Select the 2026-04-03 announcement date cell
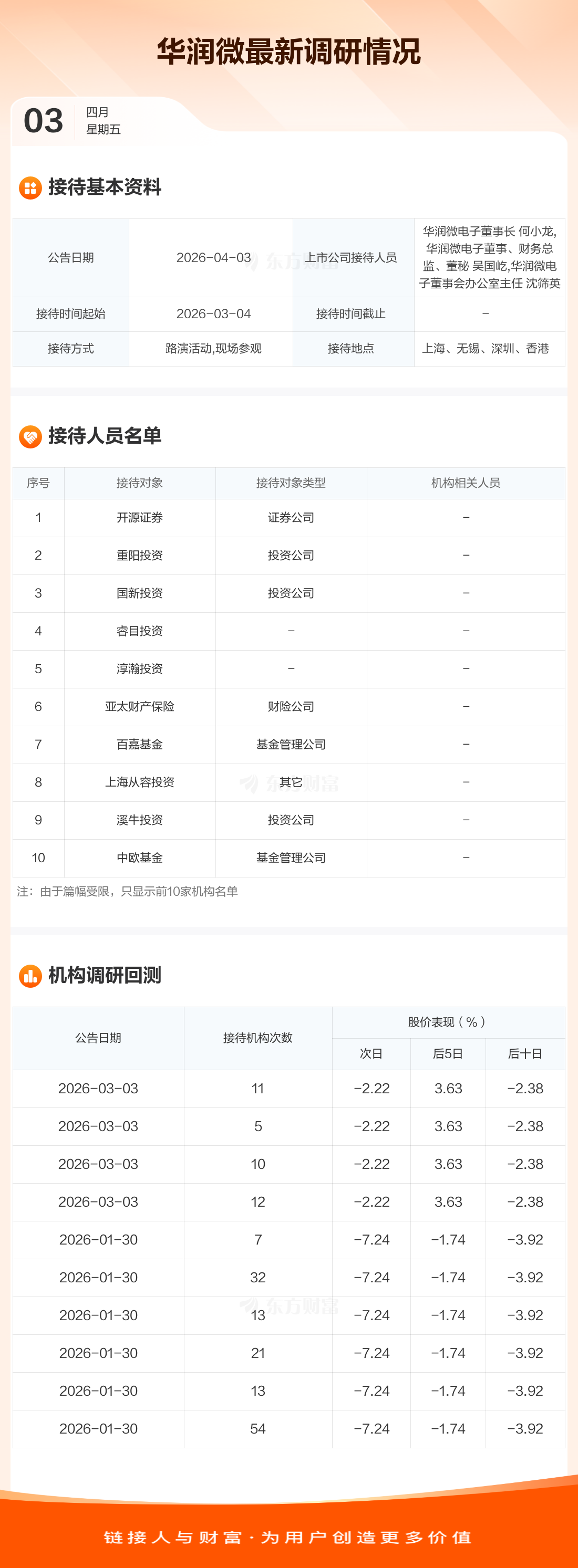 coord(213,258)
